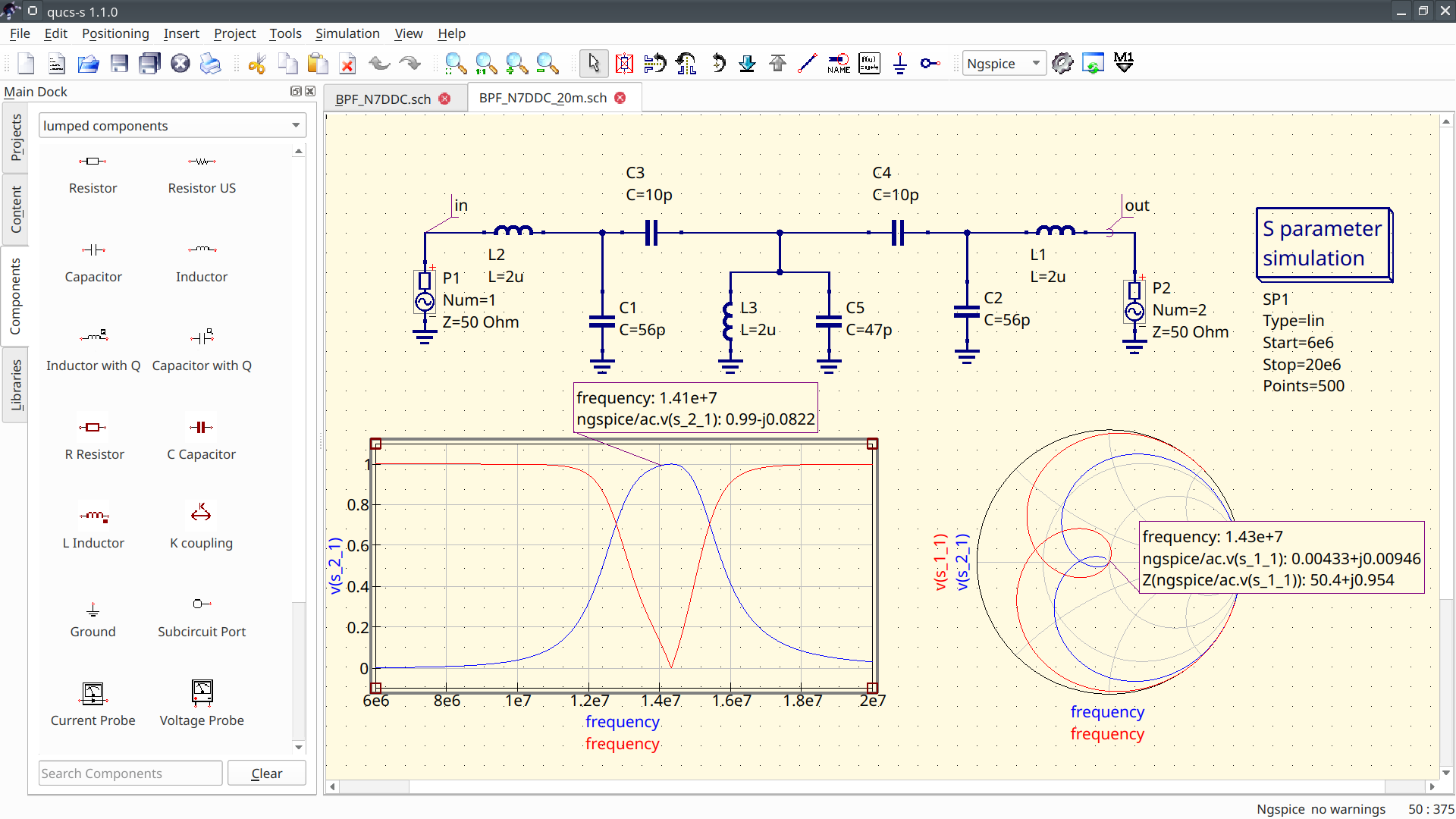The width and height of the screenshot is (1456, 819).
Task: Select the Wire drawing tool
Action: [x=808, y=64]
